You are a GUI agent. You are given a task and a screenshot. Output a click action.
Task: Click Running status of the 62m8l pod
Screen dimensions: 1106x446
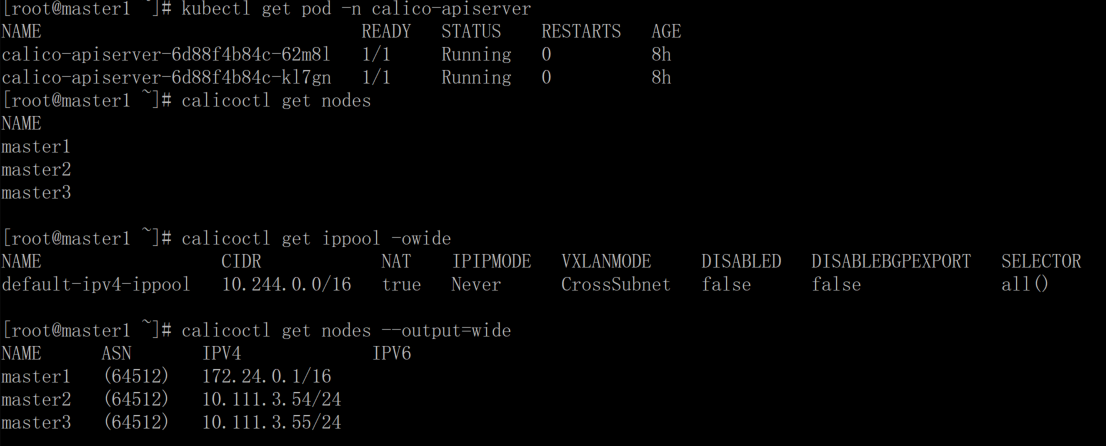pos(476,54)
